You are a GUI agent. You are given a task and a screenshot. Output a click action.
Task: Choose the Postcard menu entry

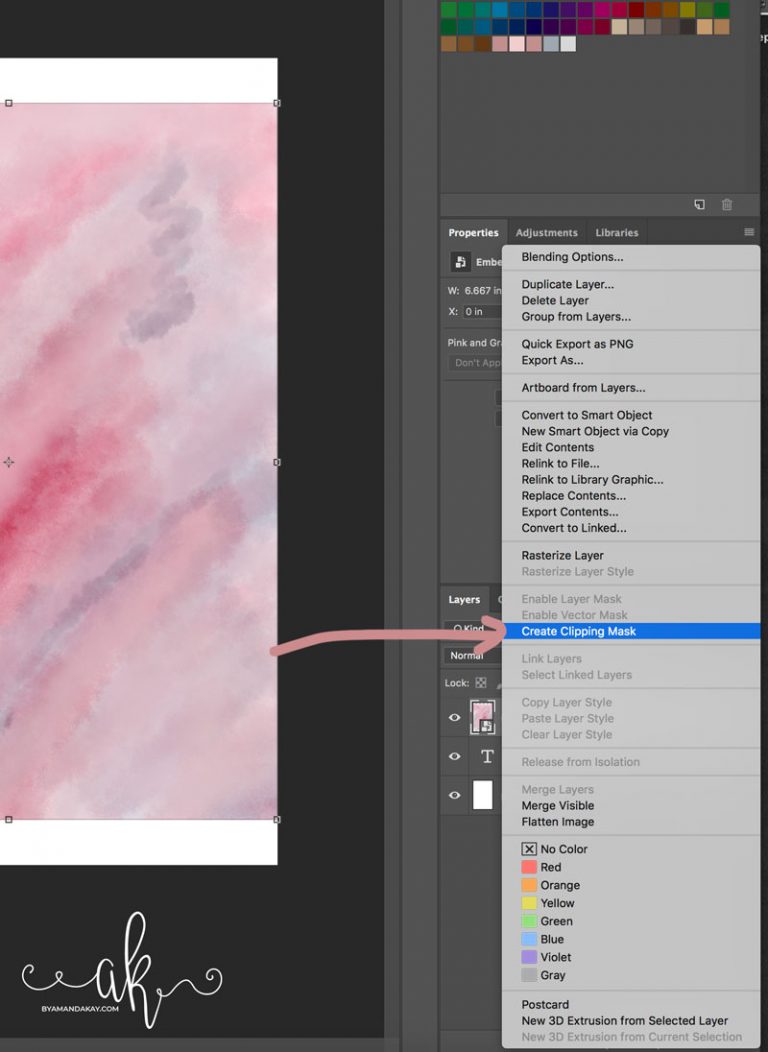point(545,1005)
